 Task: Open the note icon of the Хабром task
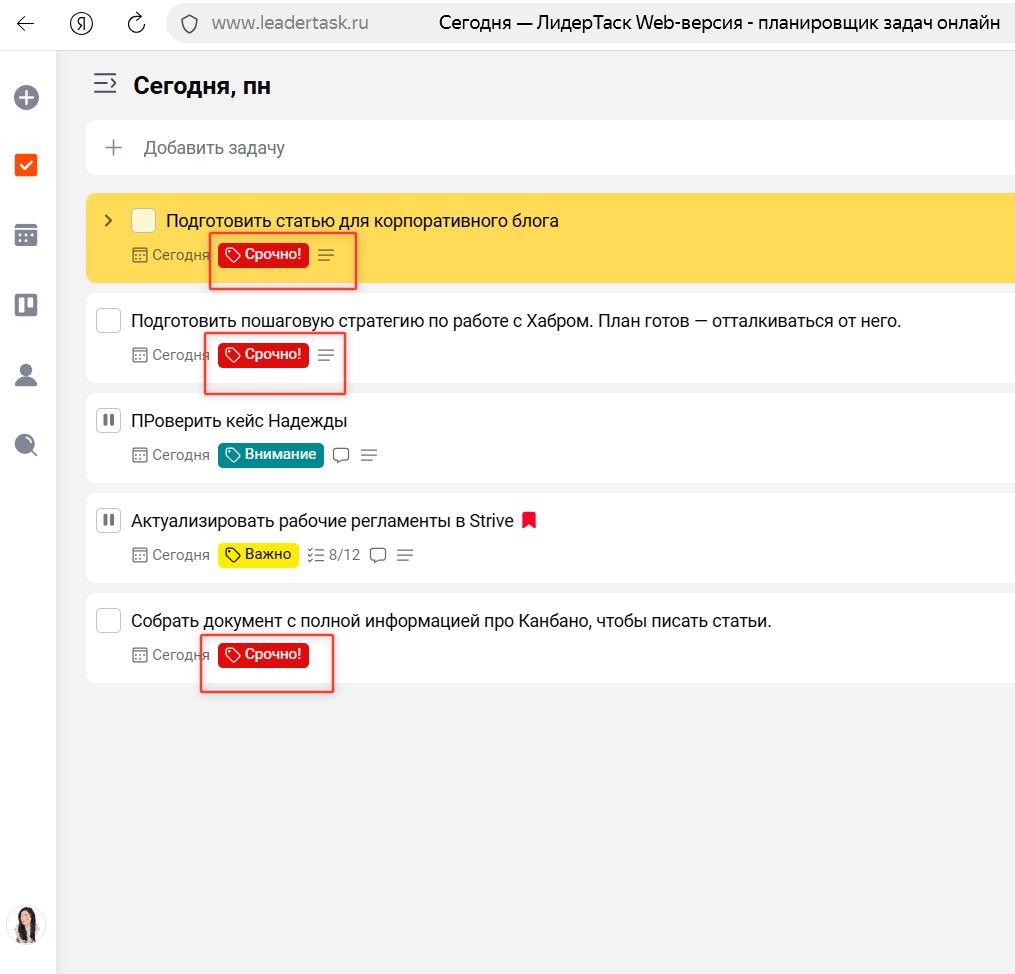(x=326, y=355)
